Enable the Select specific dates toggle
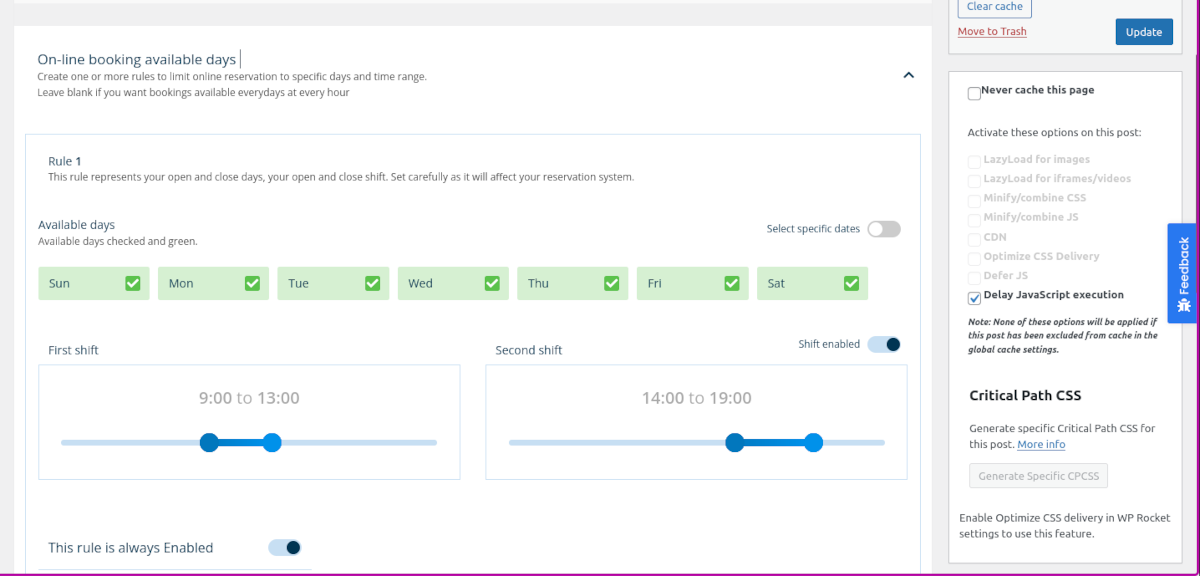Image resolution: width=1200 pixels, height=576 pixels. click(884, 229)
